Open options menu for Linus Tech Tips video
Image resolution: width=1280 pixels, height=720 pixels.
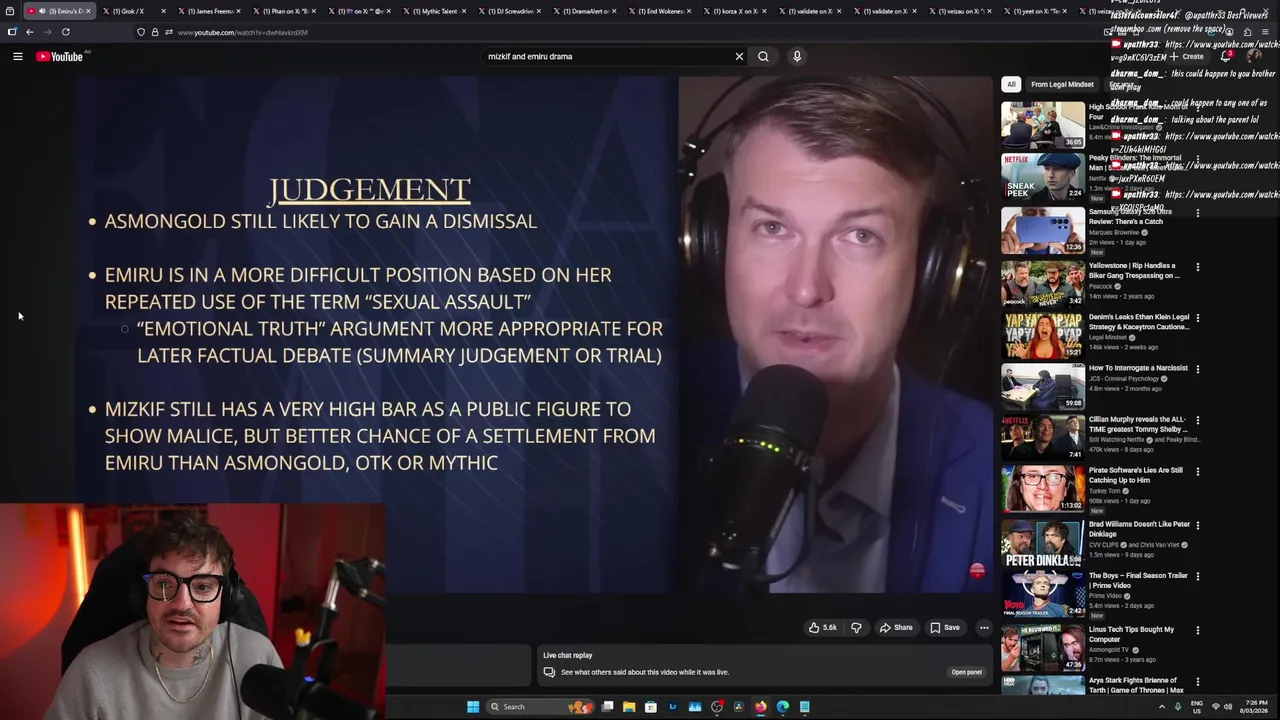tap(1198, 630)
